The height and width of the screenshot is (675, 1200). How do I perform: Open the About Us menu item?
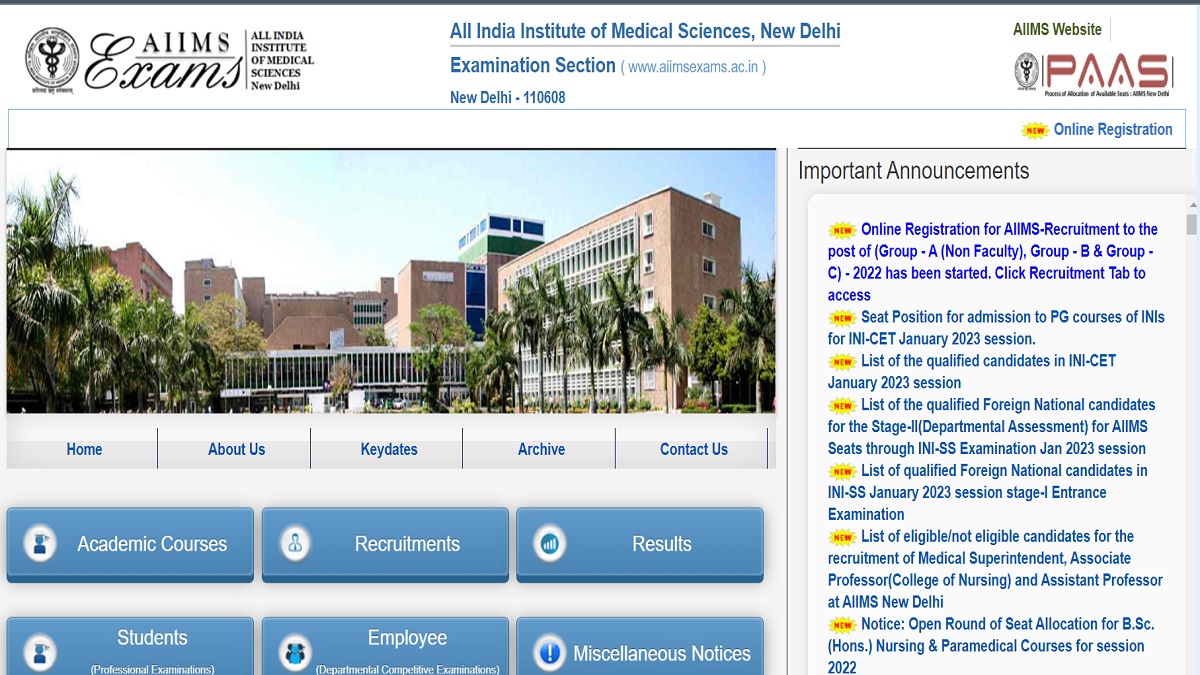(236, 449)
